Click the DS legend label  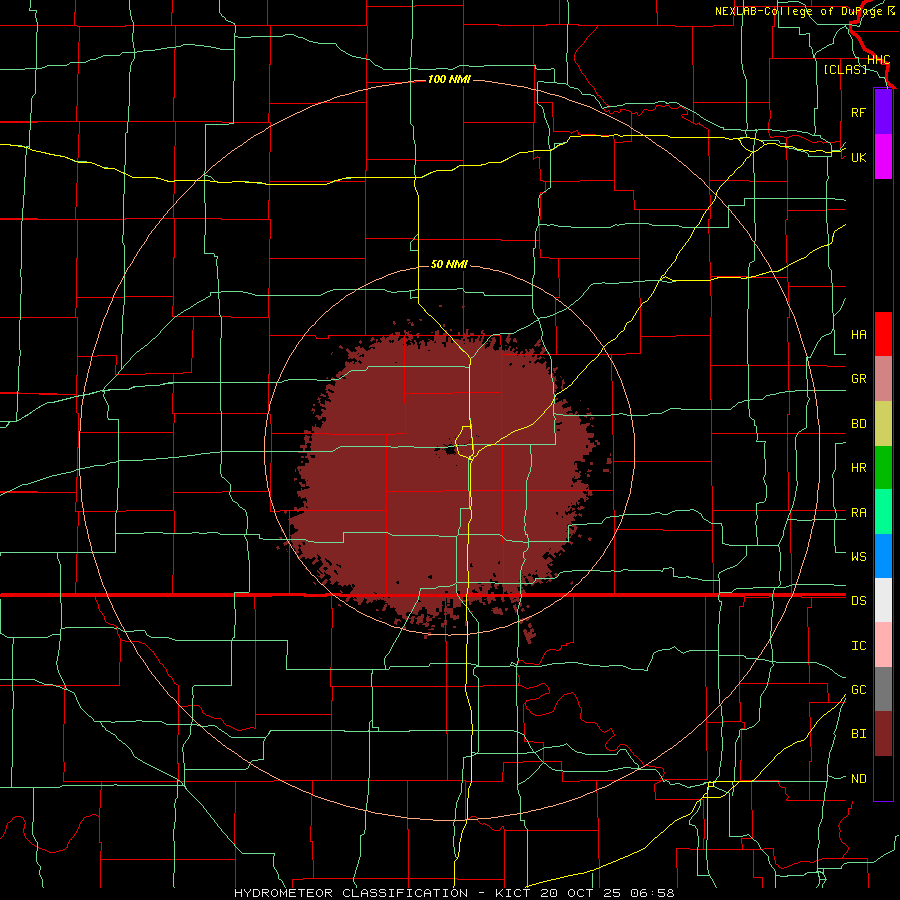coord(858,600)
